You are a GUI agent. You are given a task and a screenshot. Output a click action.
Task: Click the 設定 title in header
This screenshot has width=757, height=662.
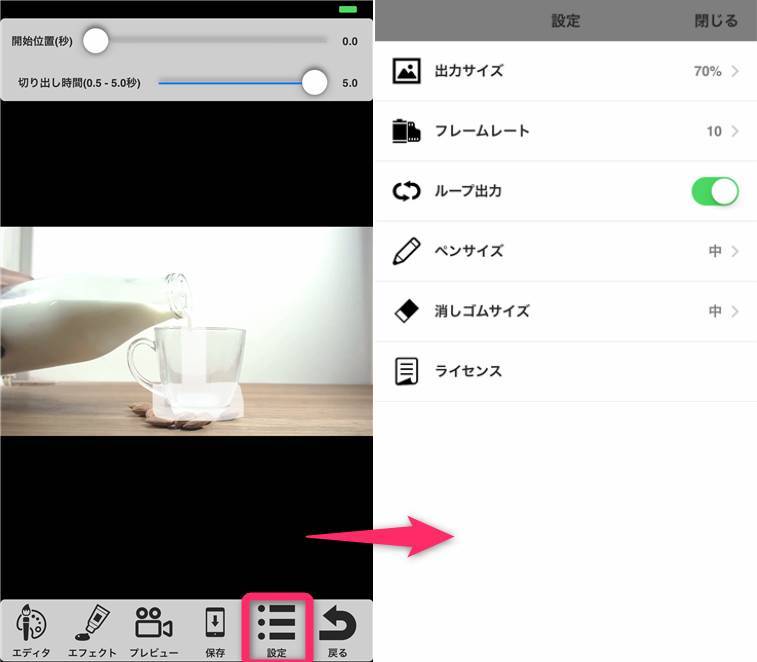click(566, 21)
